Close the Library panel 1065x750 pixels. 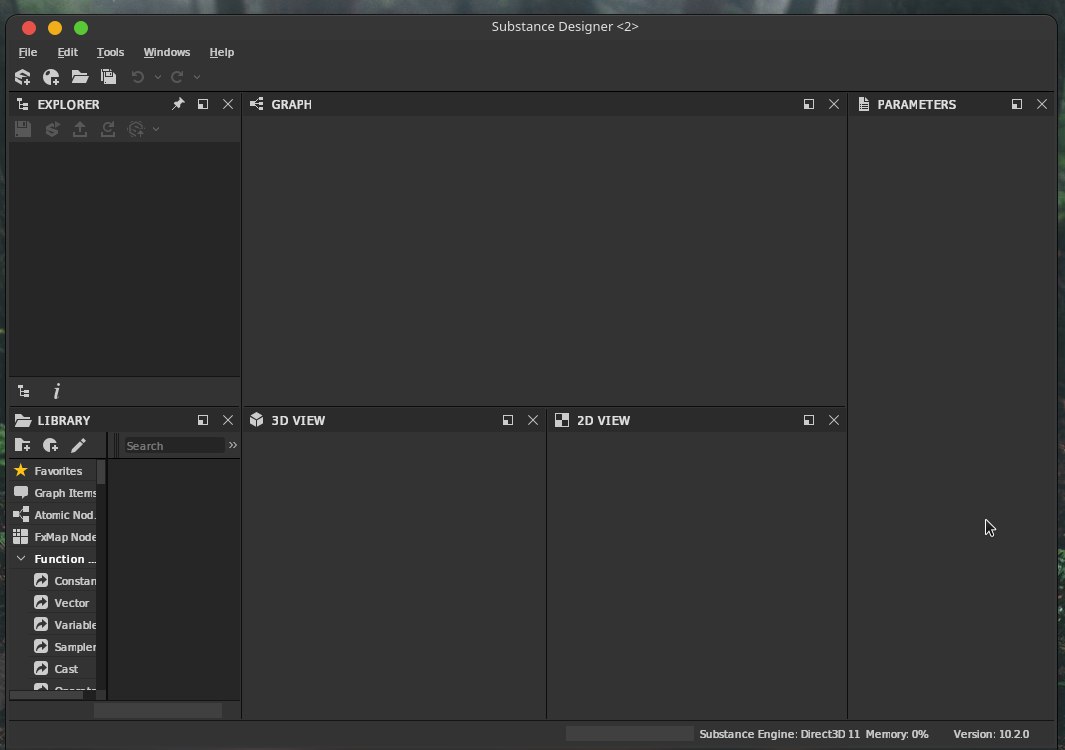(x=228, y=420)
